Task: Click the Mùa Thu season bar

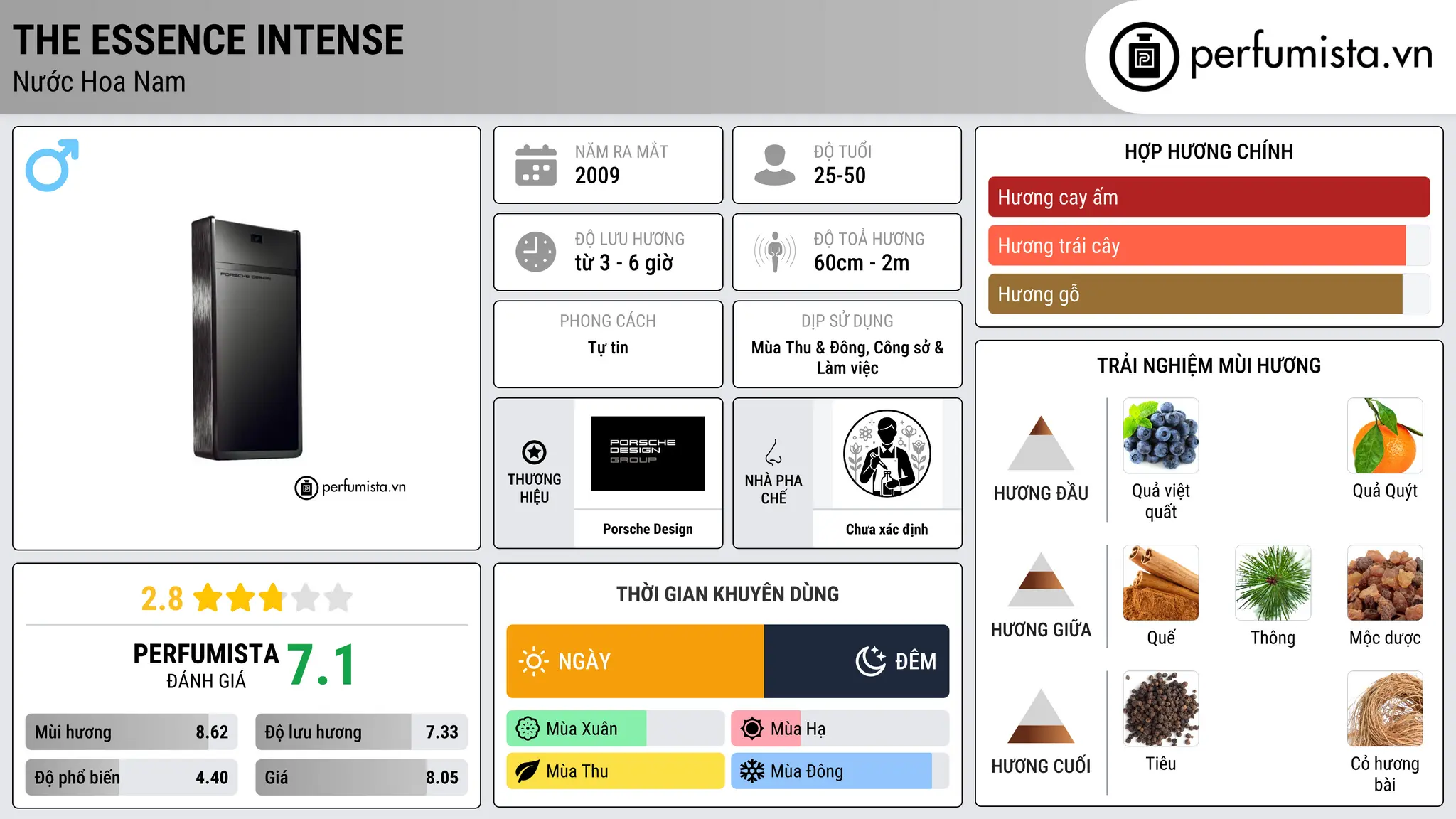Action: [615, 771]
